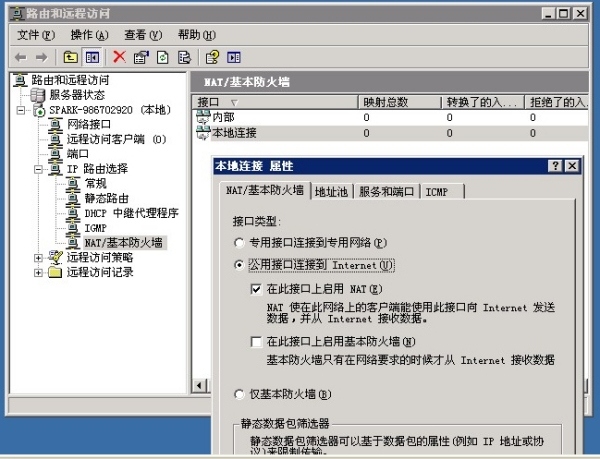Click the 拒绝了的入 column header

point(556,103)
